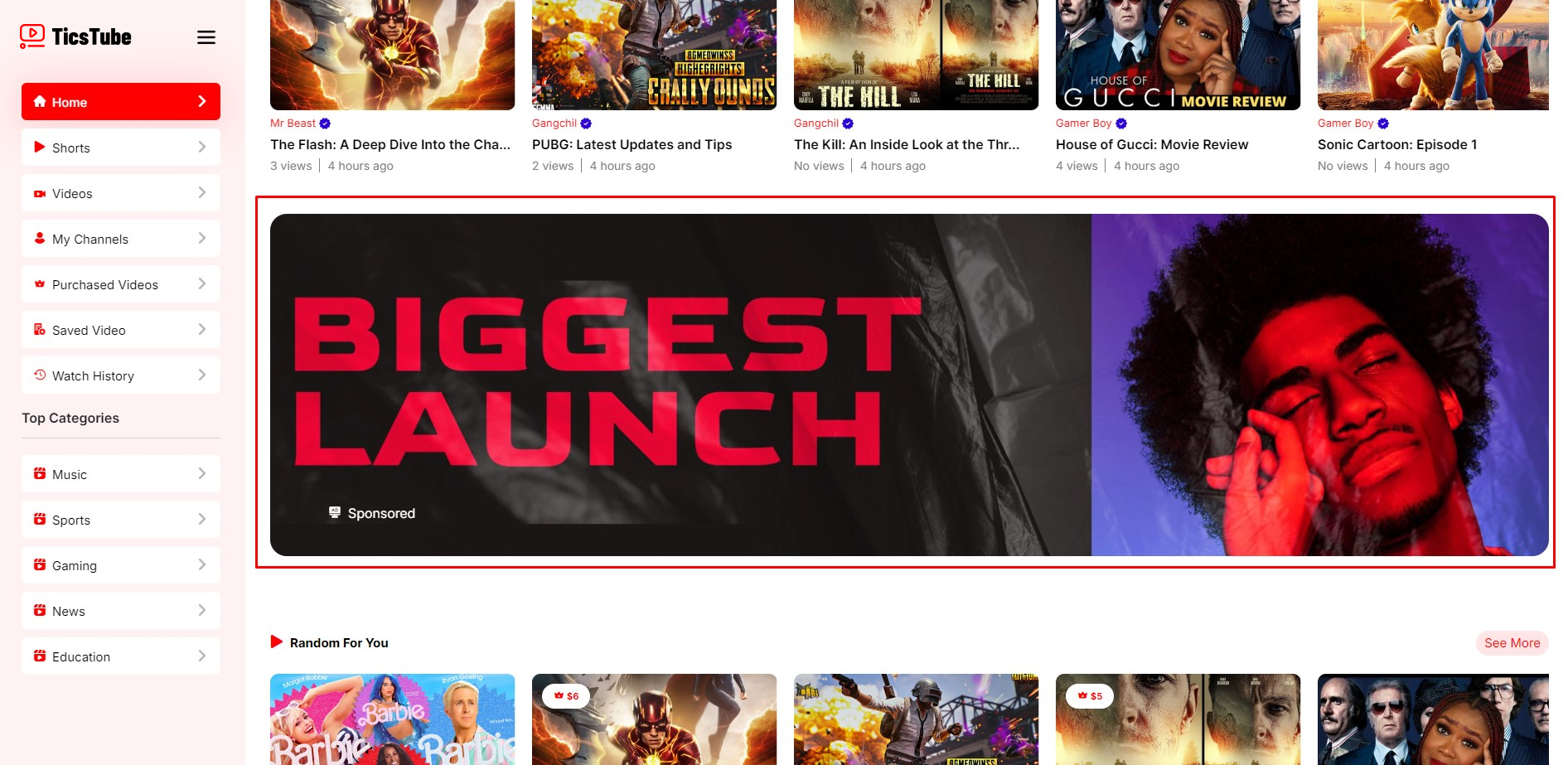Click the Biggest Launch sponsored banner
Viewport: 1568px width, 765px height.
click(908, 385)
